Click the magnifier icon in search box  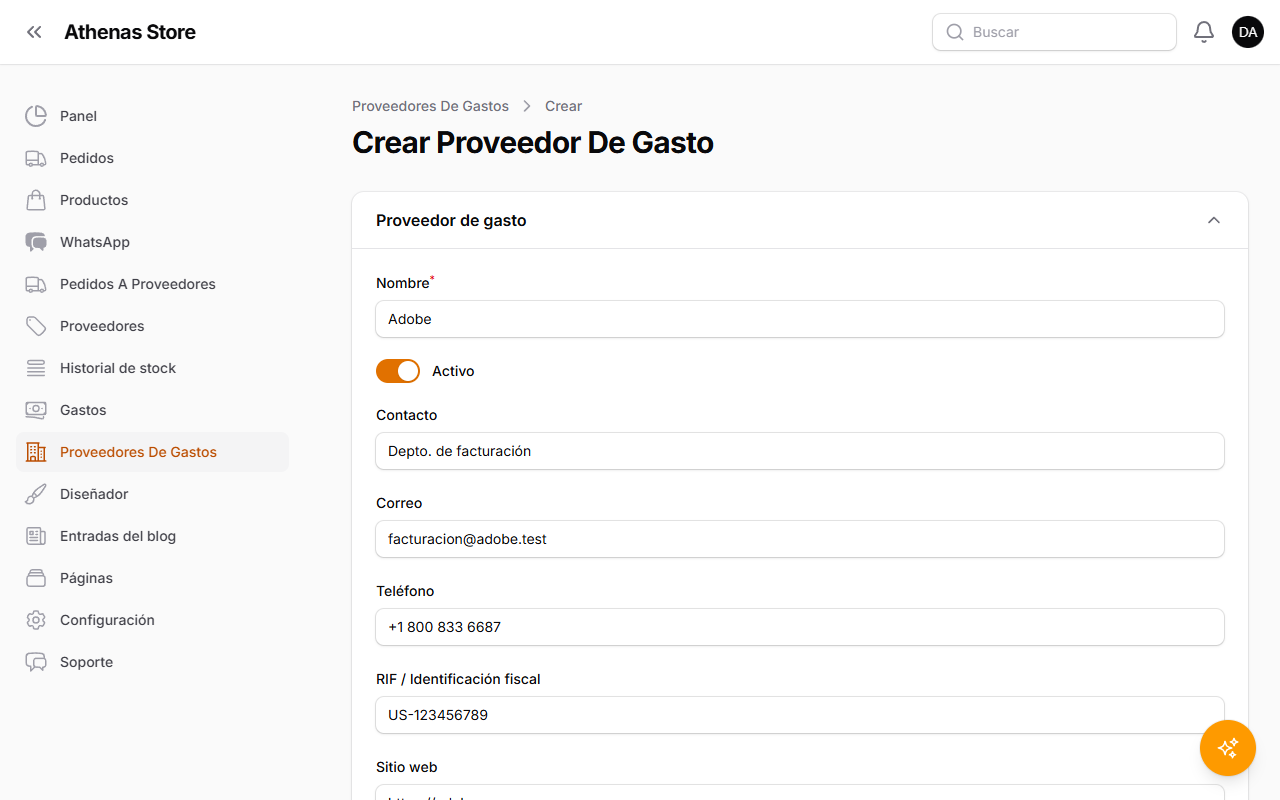coord(955,32)
